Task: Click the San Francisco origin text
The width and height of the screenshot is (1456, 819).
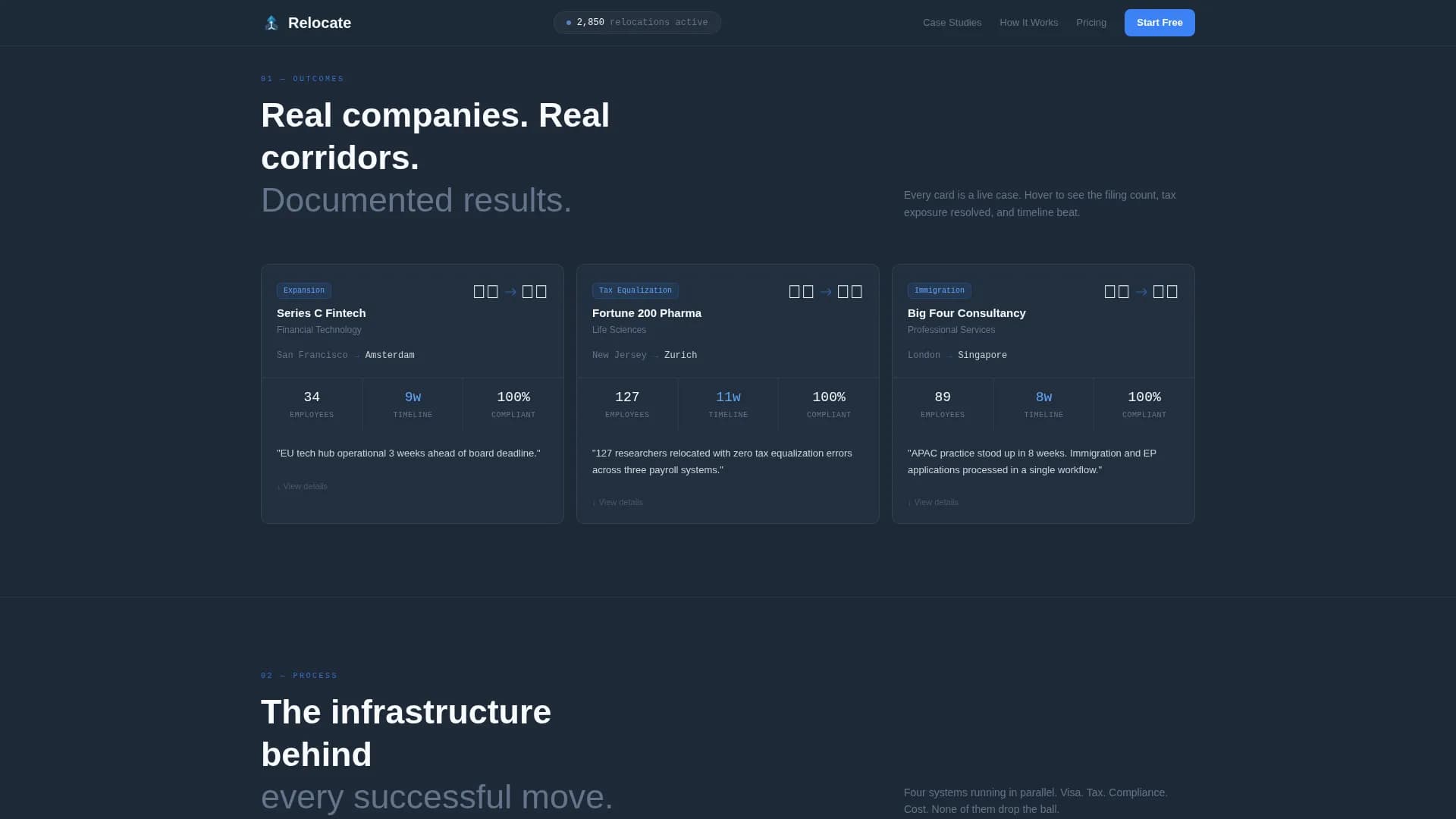Action: click(312, 356)
